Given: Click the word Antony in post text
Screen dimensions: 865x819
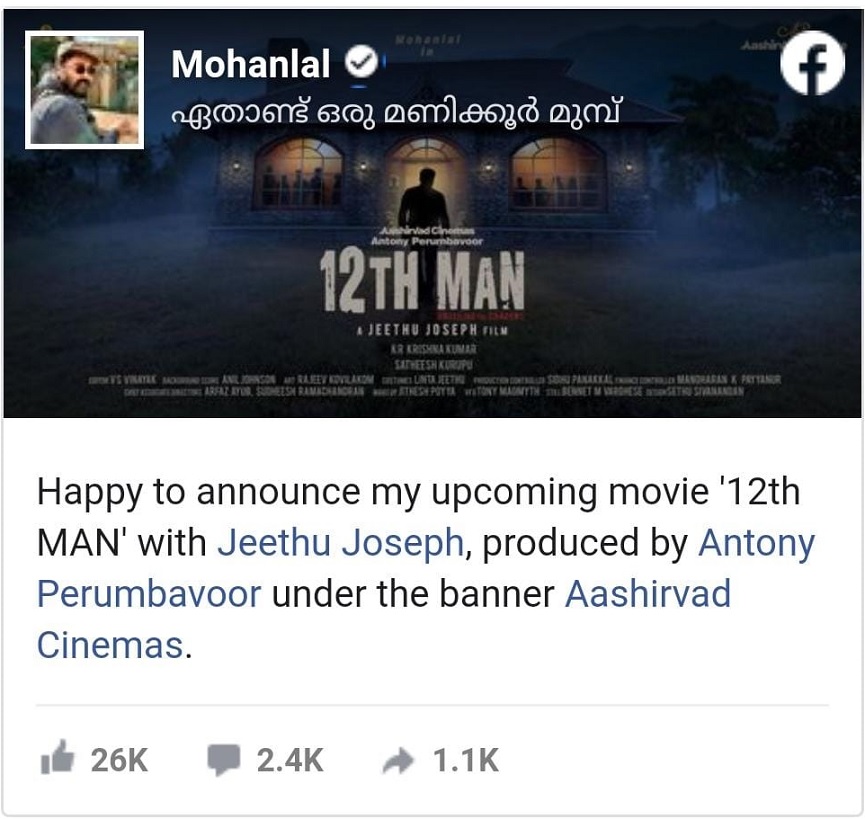Looking at the screenshot, I should (x=756, y=543).
